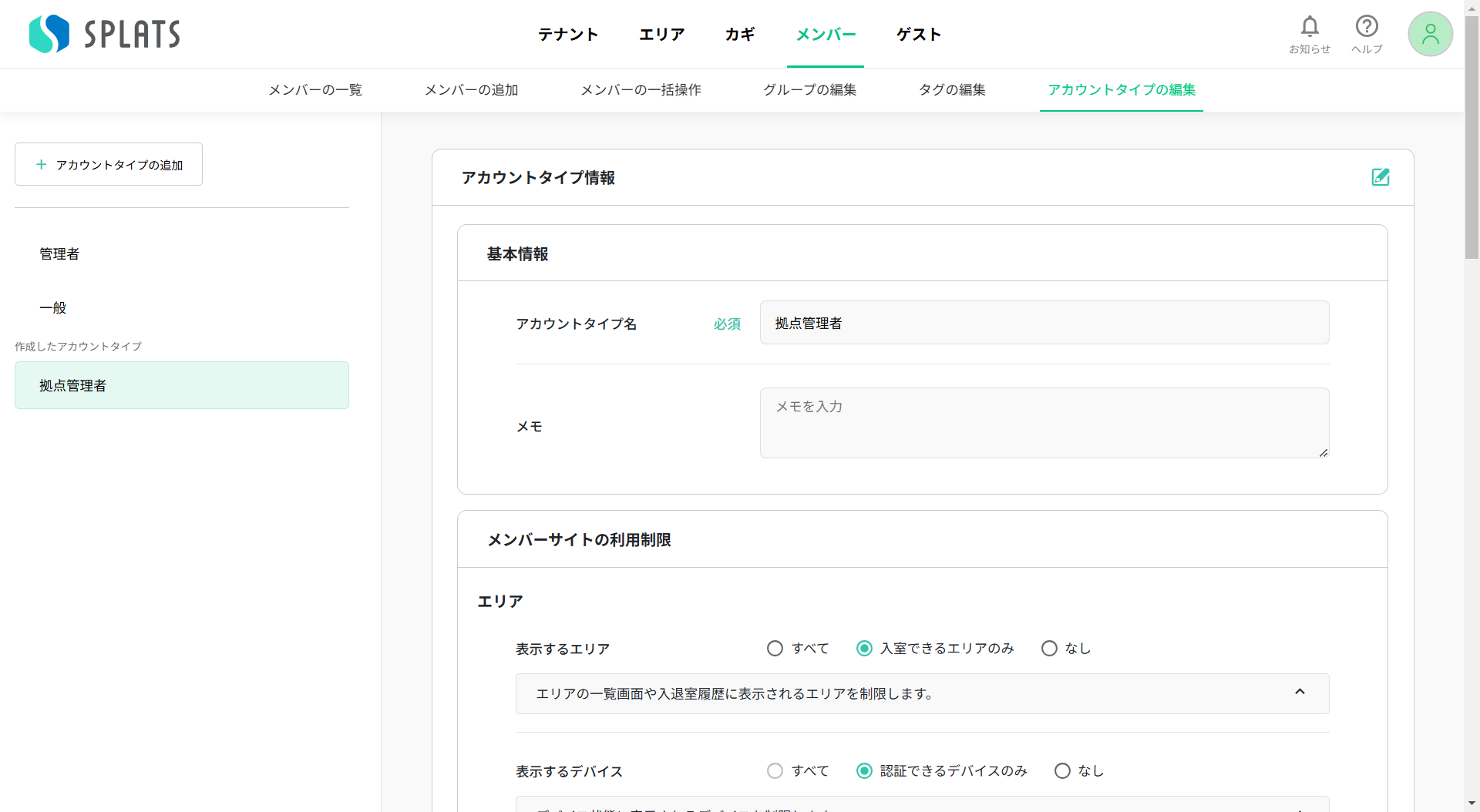Select すべて for 表示するデバイス
This screenshot has width=1480, height=812.
(775, 770)
